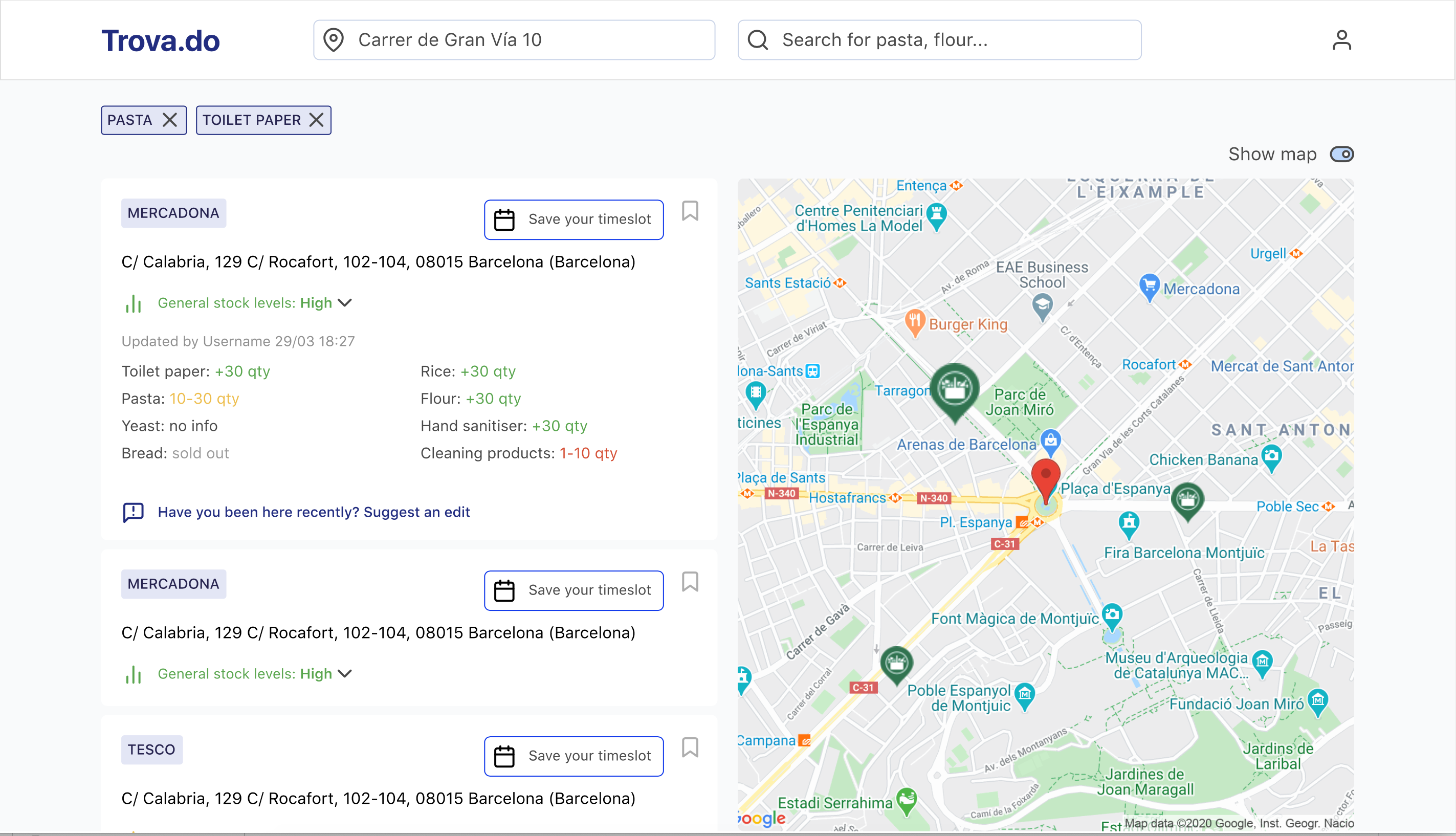Select the red location pin on map
1456x836 pixels.
[x=1046, y=481]
